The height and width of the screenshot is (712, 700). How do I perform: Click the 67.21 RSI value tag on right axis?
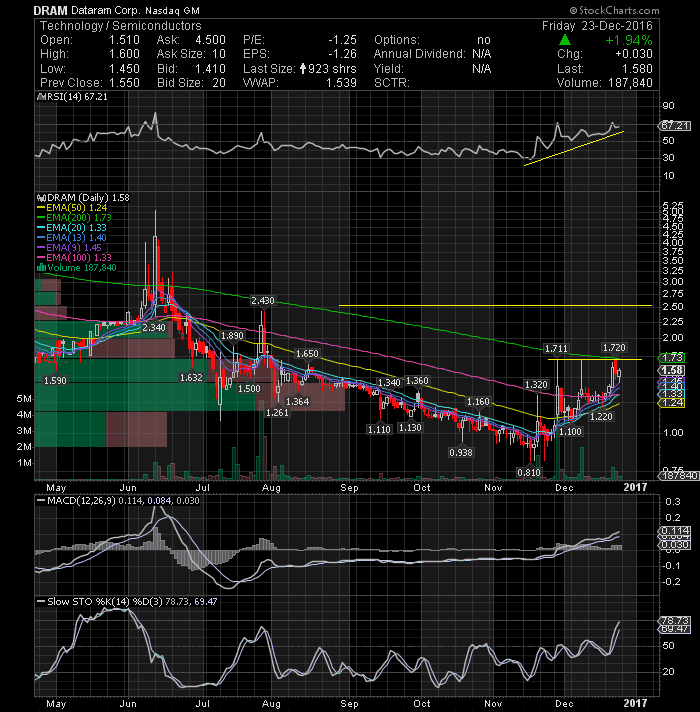click(675, 126)
